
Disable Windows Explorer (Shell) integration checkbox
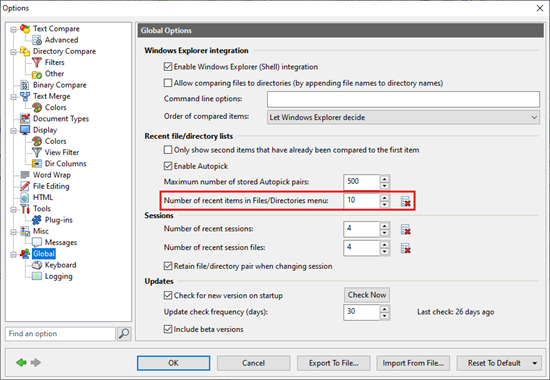pyautogui.click(x=168, y=67)
